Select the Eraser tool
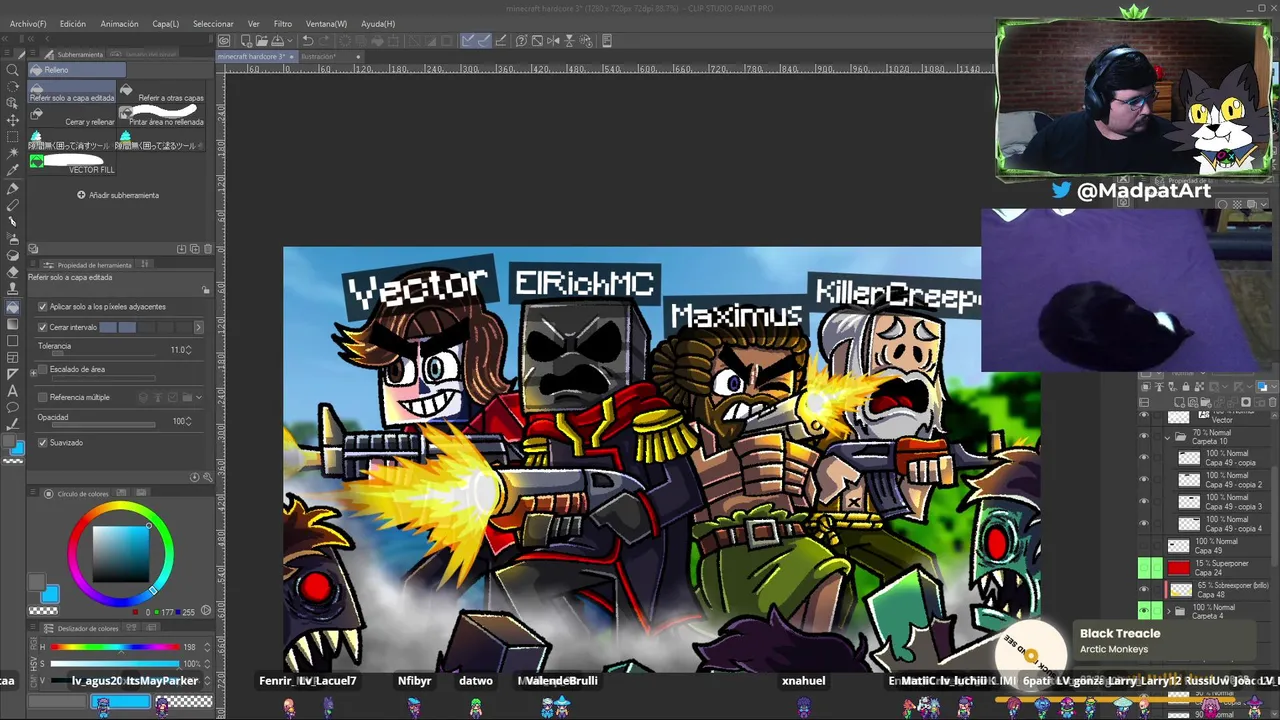Image resolution: width=1280 pixels, height=720 pixels. click(x=12, y=273)
